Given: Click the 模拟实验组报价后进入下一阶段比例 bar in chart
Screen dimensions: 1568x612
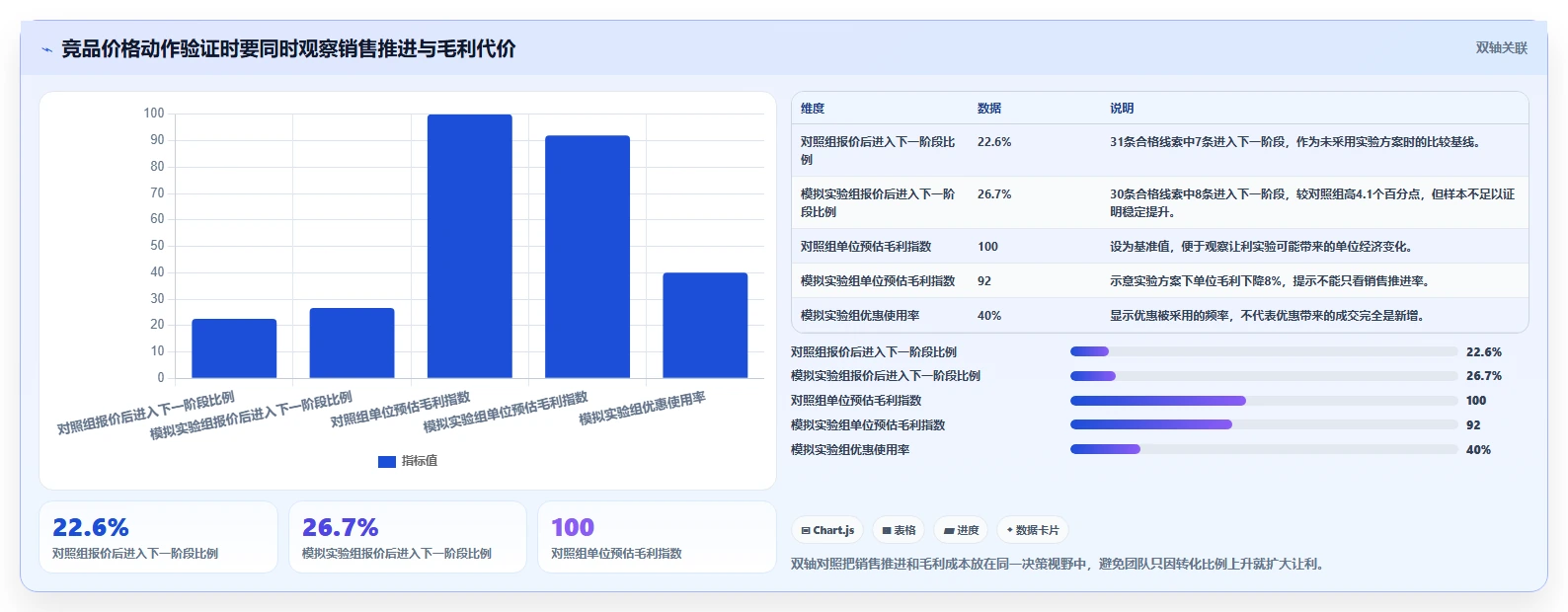Looking at the screenshot, I should pyautogui.click(x=352, y=343).
